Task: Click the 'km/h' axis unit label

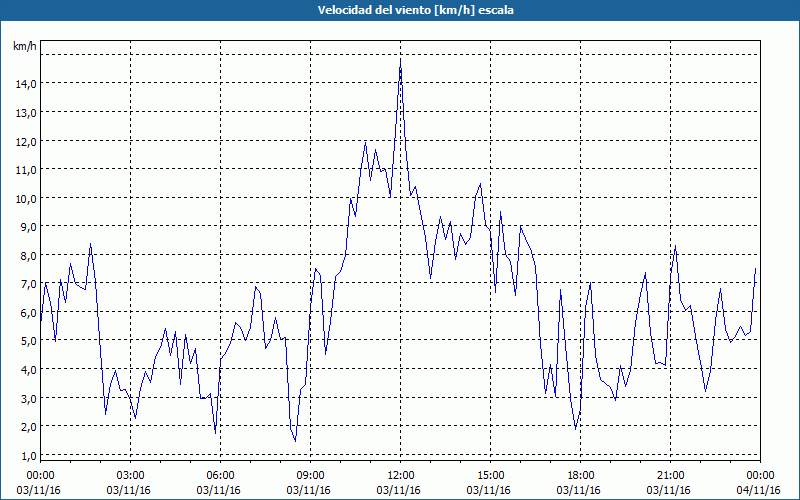Action: [x=24, y=46]
